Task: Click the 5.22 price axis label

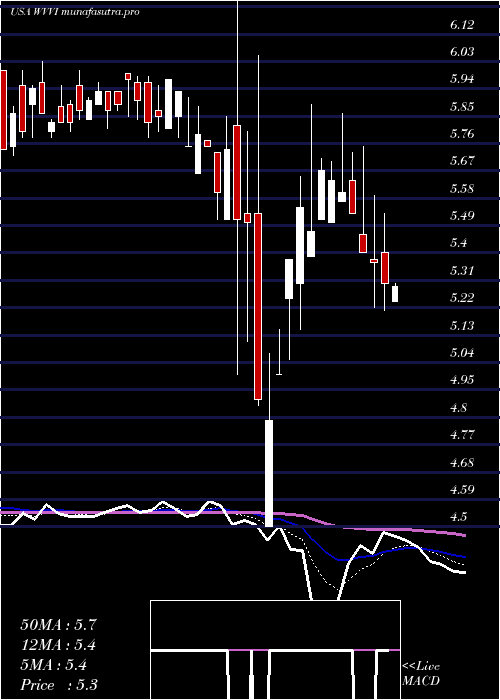Action: pyautogui.click(x=462, y=298)
